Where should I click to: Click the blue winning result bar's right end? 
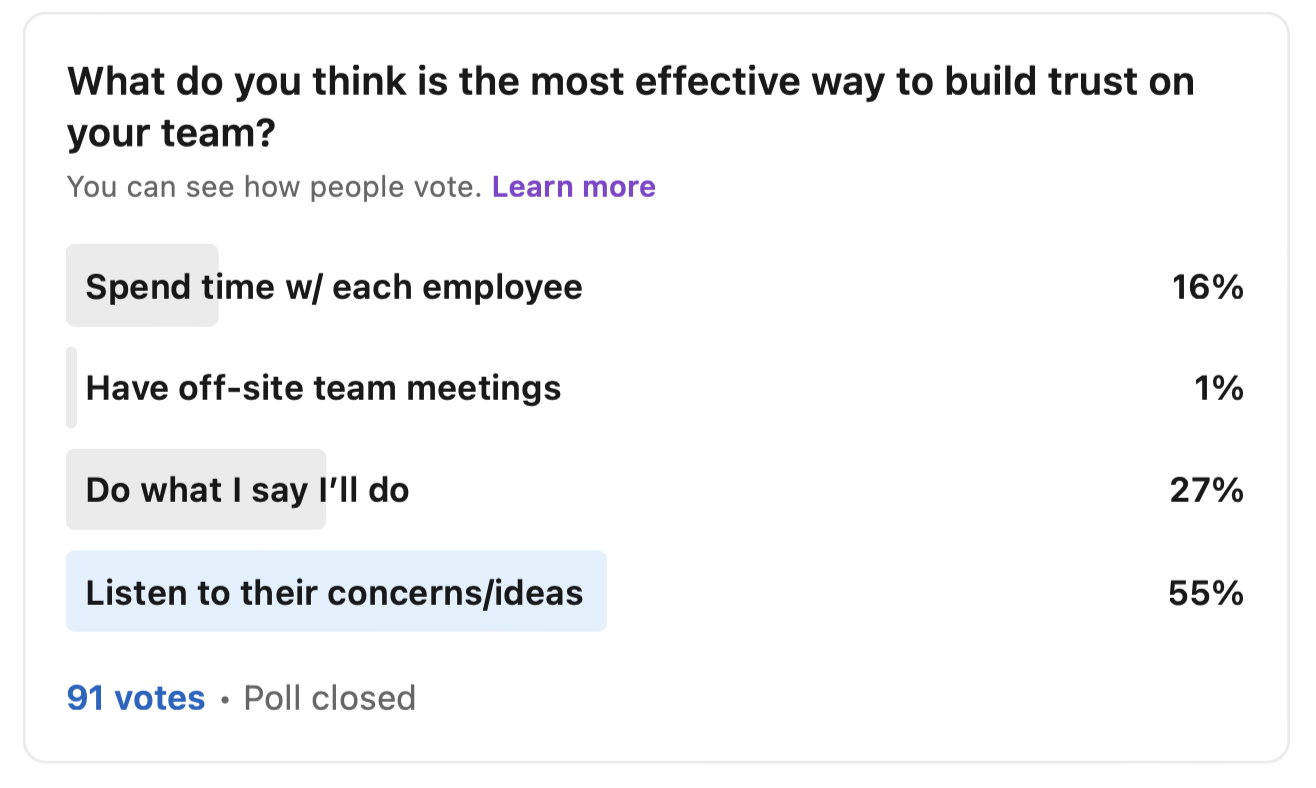[x=596, y=592]
